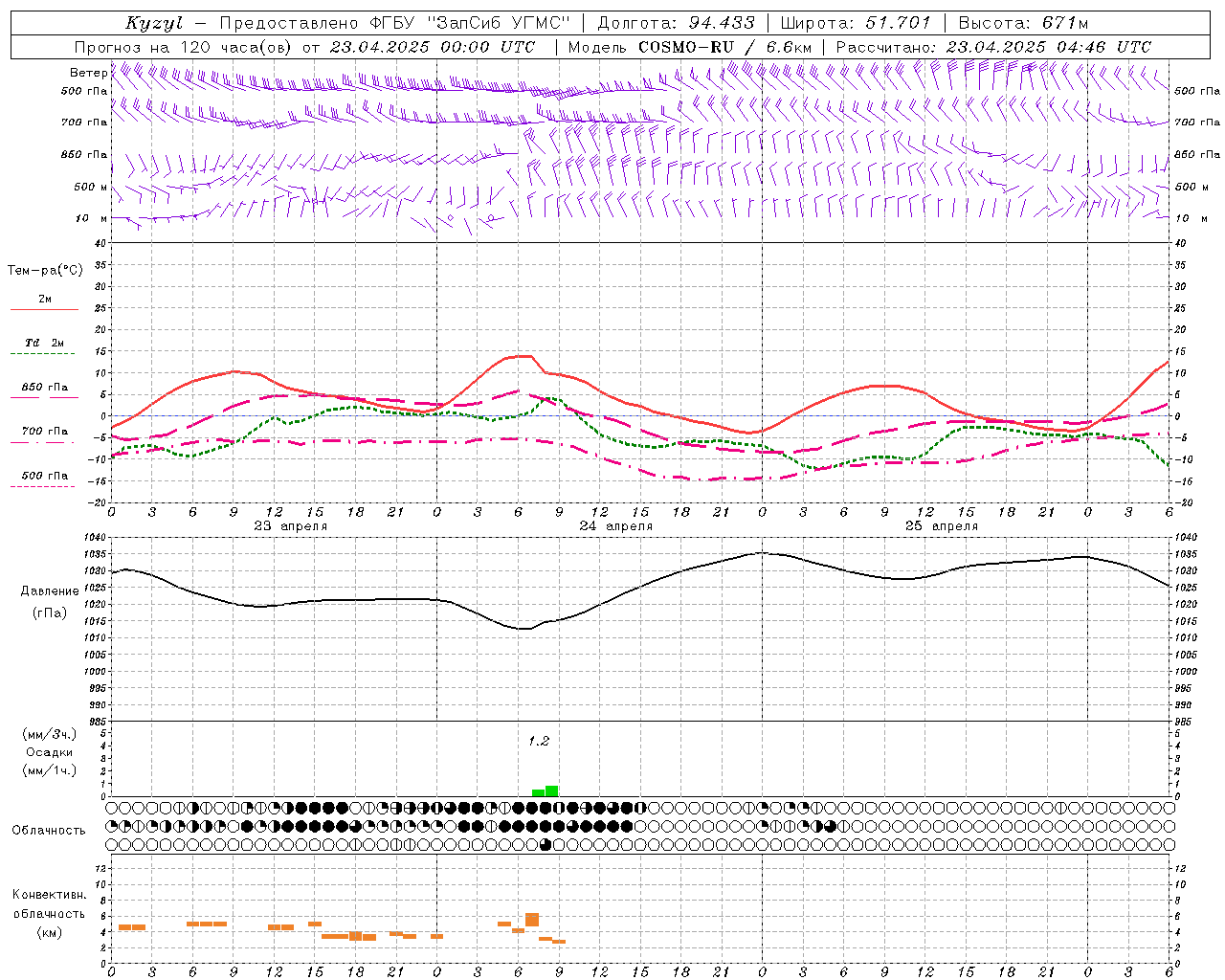Click the date label "23 апреля"
The height and width of the screenshot is (980, 1225).
[290, 526]
